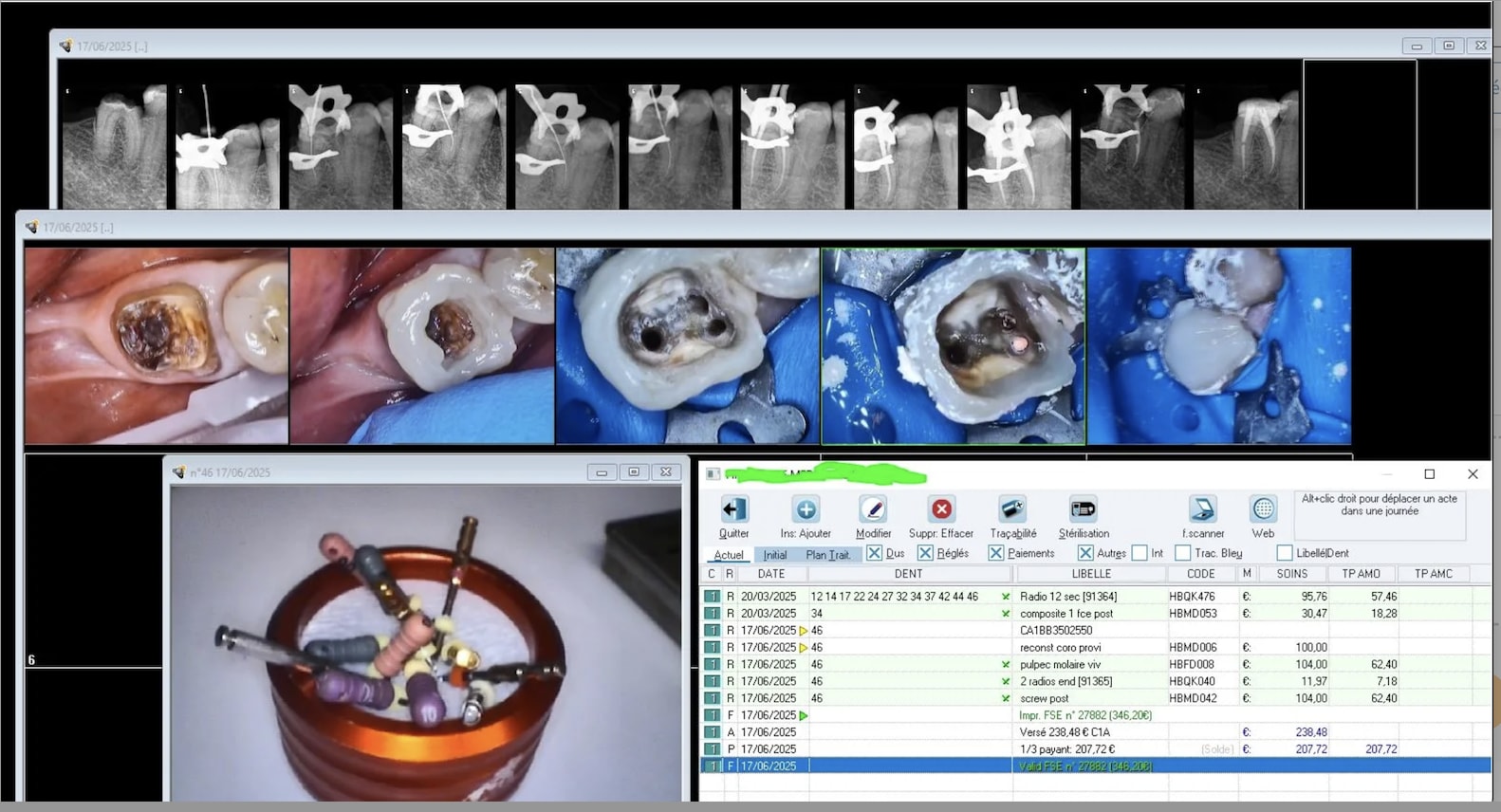The image size is (1501, 812).
Task: Expand green arrow on Impr. FSE row
Action: click(804, 715)
